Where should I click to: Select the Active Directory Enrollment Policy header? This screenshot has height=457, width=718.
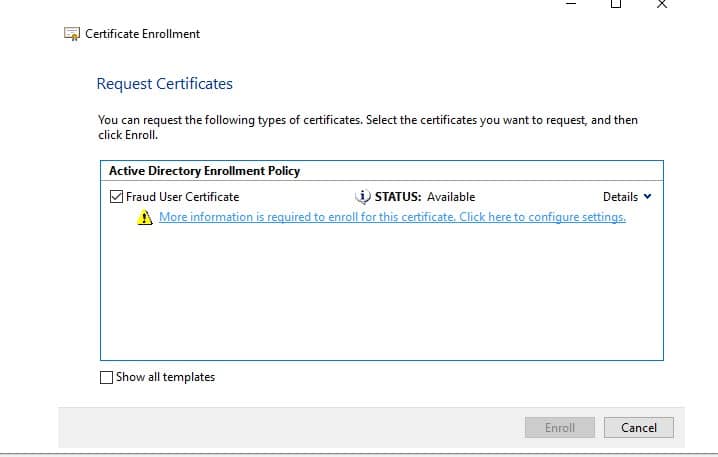point(204,171)
